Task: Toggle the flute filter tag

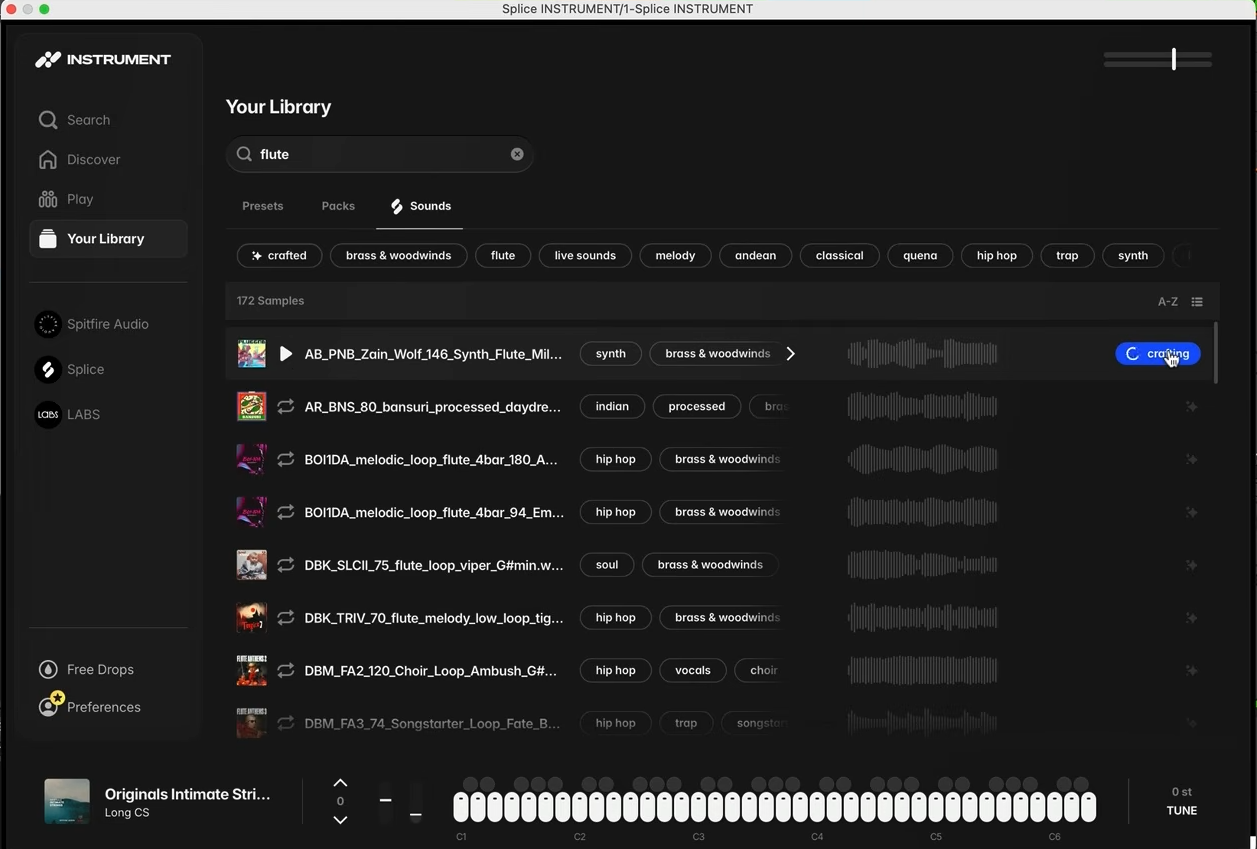Action: (503, 256)
